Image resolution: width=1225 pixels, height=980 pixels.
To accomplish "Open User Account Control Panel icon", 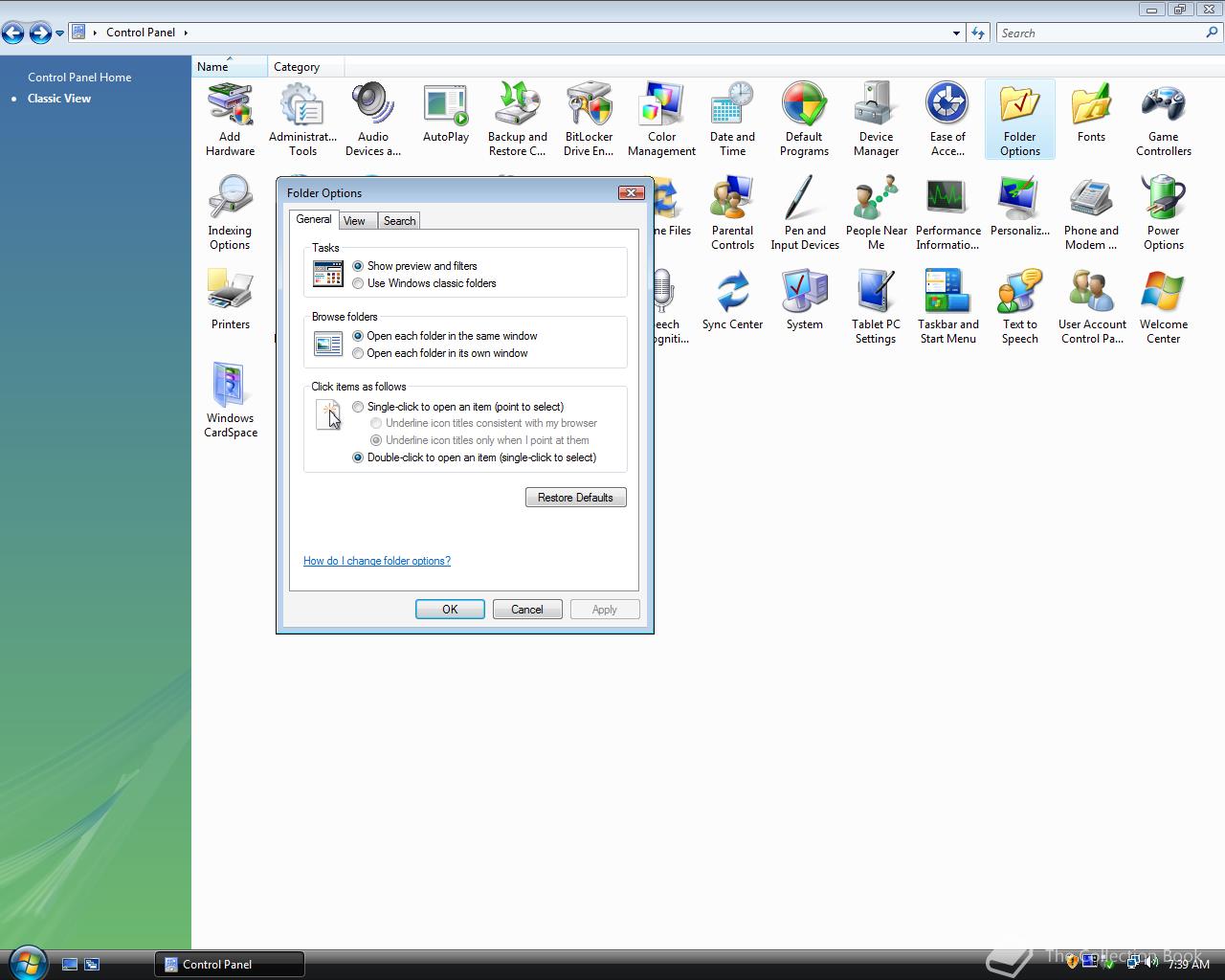I will [x=1091, y=307].
